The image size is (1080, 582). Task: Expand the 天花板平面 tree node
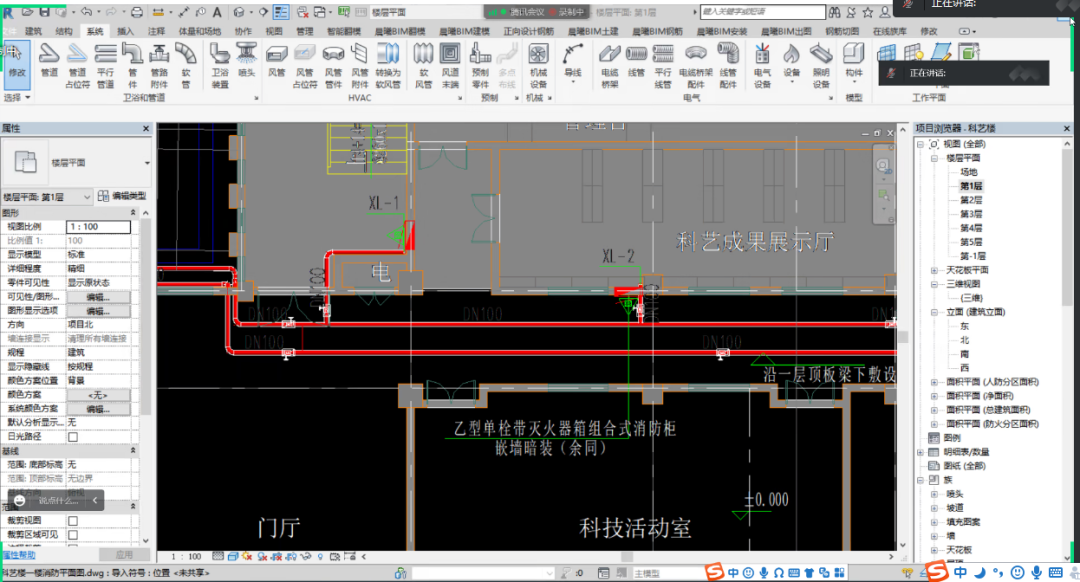pos(936,270)
